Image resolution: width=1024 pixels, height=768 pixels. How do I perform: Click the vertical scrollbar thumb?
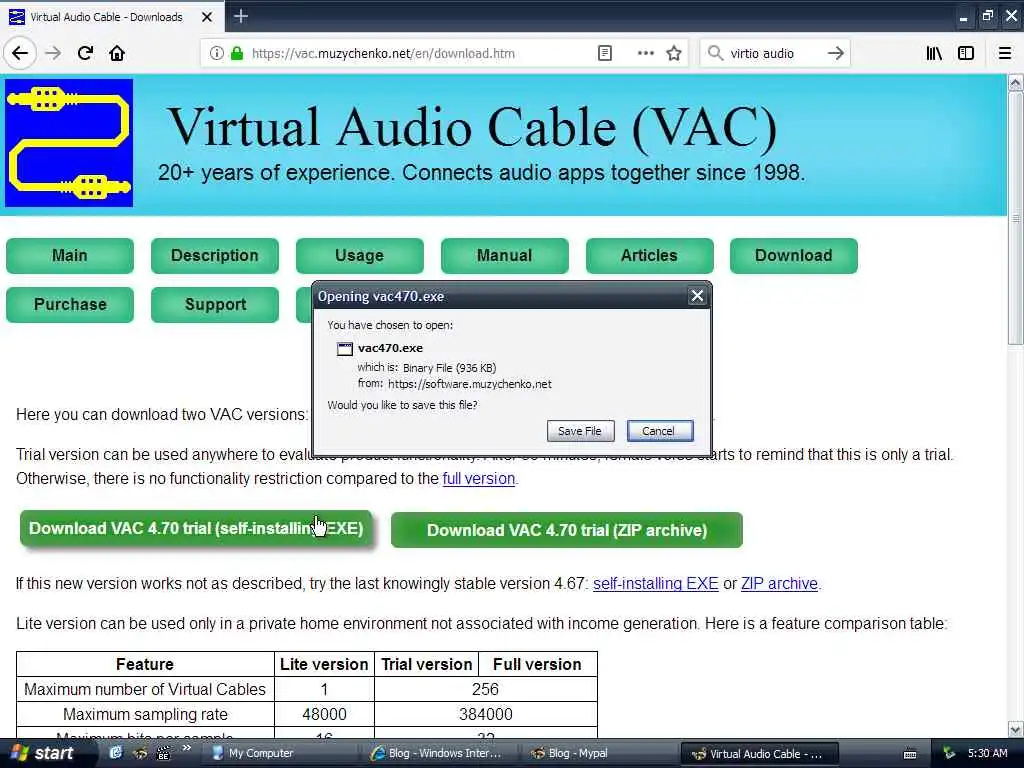coord(1016,218)
